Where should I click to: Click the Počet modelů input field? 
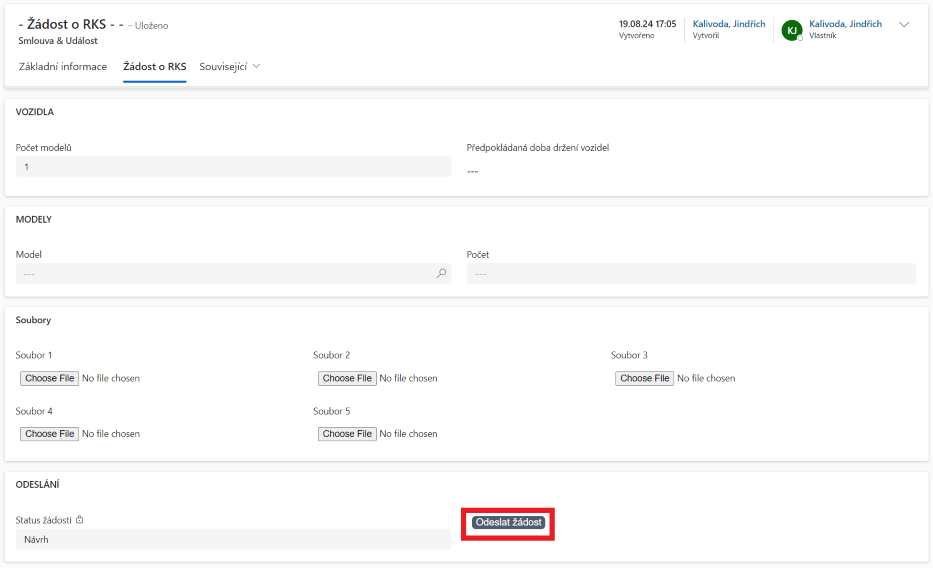click(233, 167)
